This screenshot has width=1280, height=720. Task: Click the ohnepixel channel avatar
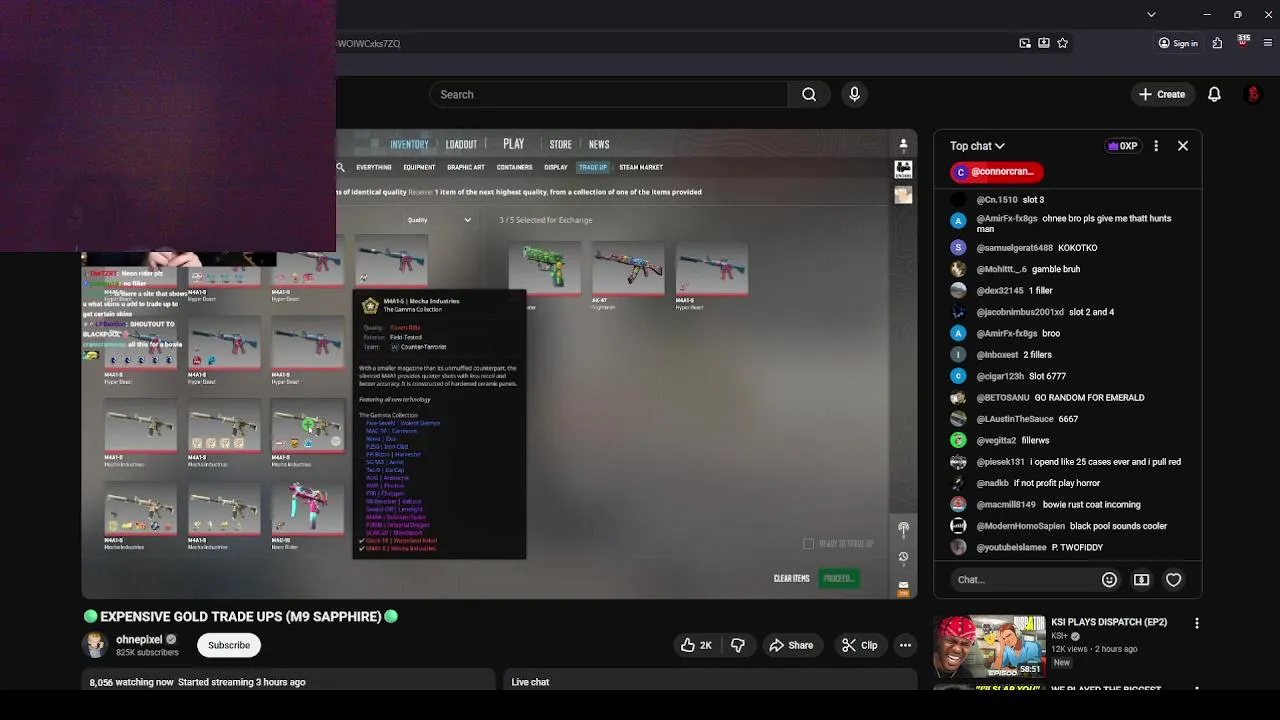point(95,645)
